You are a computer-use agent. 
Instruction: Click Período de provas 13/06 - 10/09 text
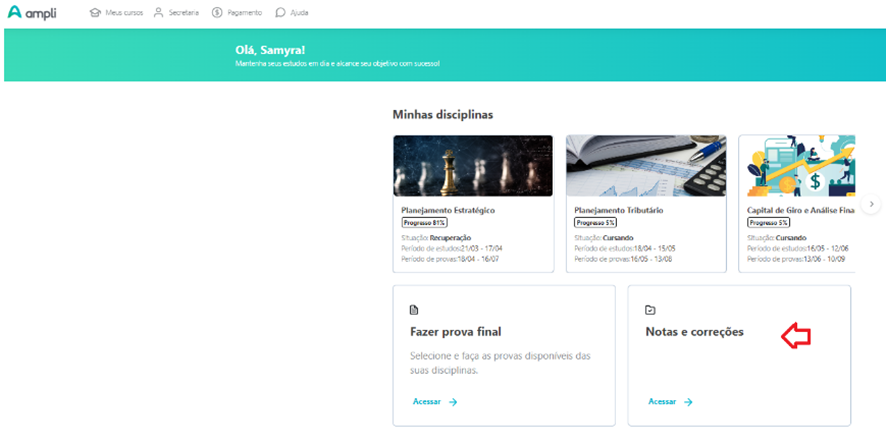796,259
